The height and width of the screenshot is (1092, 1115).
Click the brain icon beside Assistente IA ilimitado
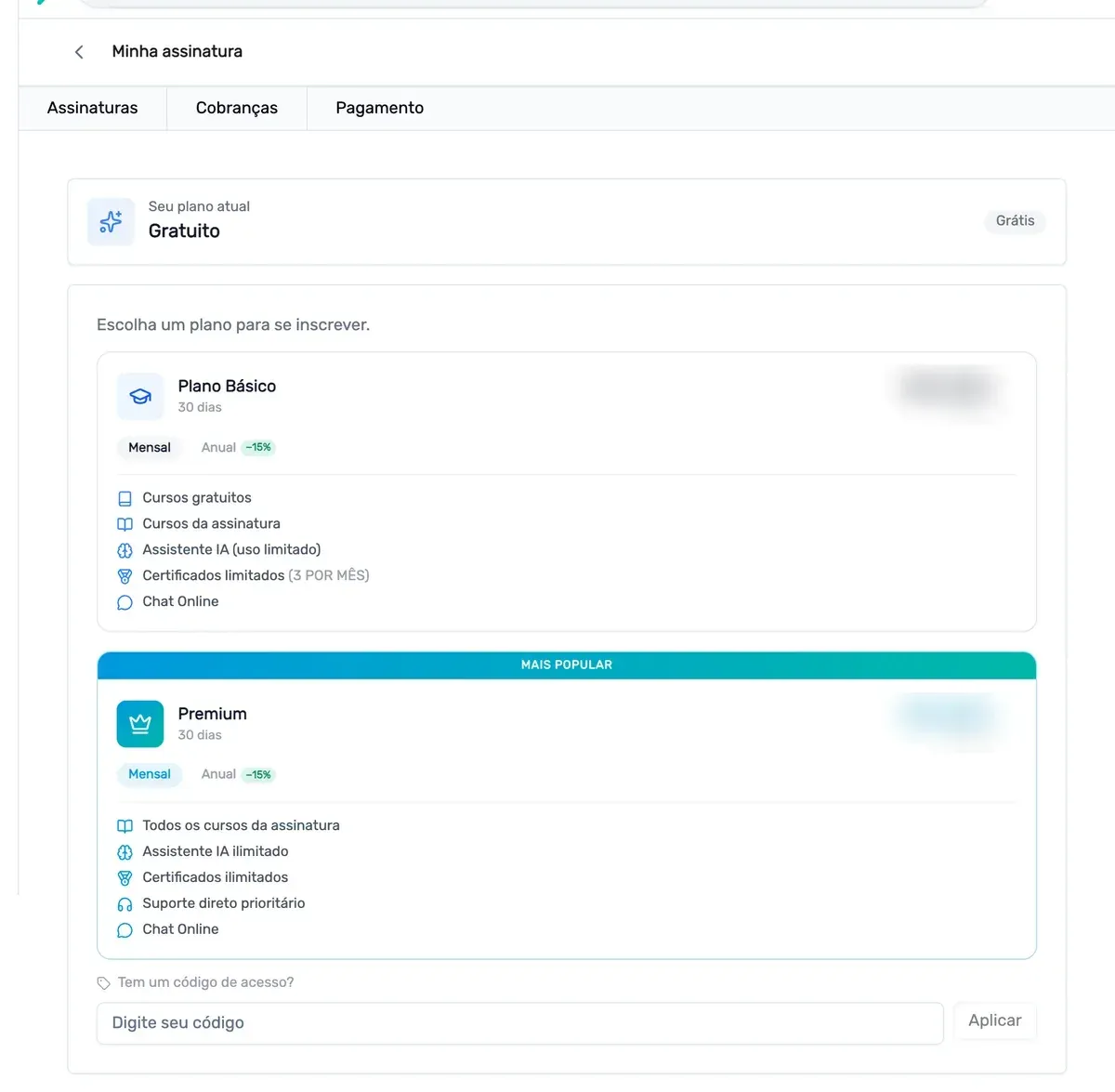(x=125, y=851)
